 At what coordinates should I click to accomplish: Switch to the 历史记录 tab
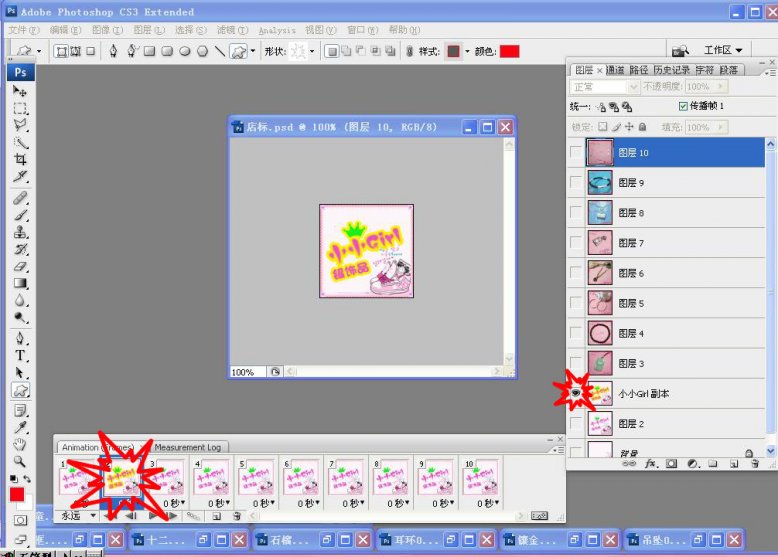[x=671, y=70]
